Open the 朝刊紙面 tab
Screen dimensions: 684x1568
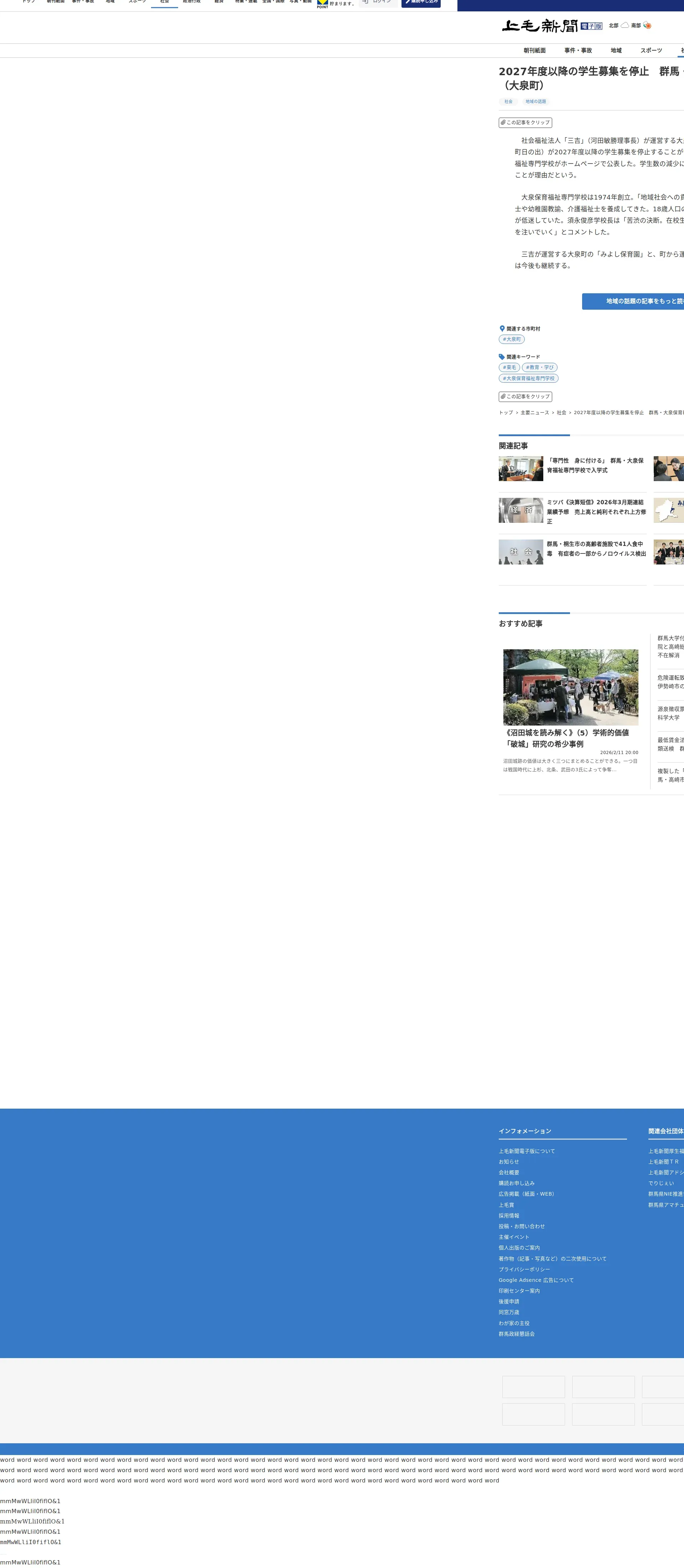pos(534,51)
